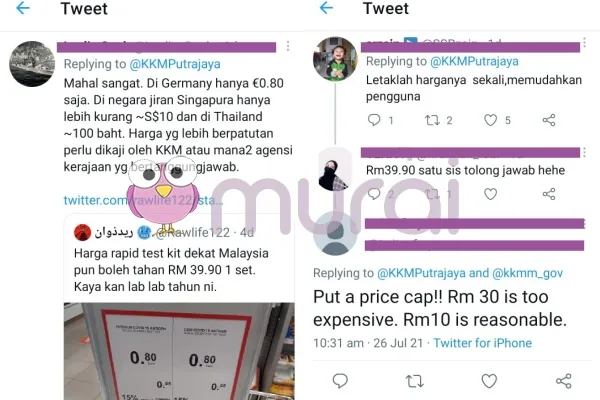
Task: Like the 'Letaklah harganya' tweet
Action: coord(490,120)
